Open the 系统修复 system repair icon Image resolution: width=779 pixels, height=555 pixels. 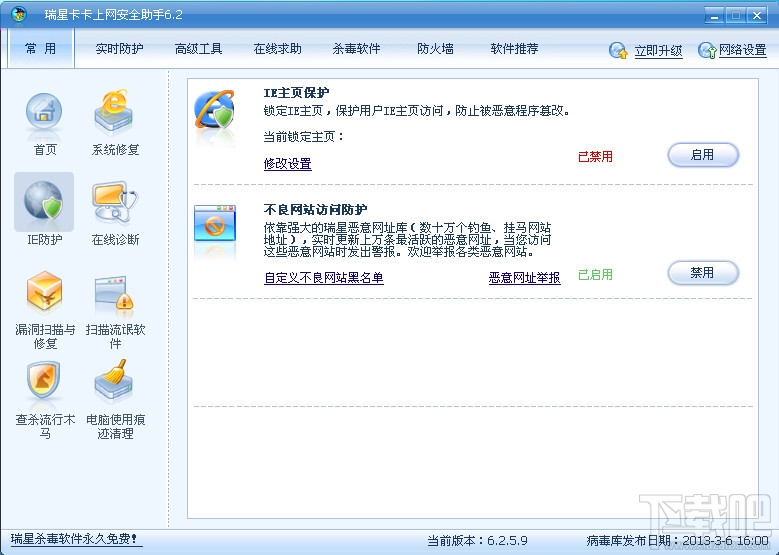click(x=114, y=112)
